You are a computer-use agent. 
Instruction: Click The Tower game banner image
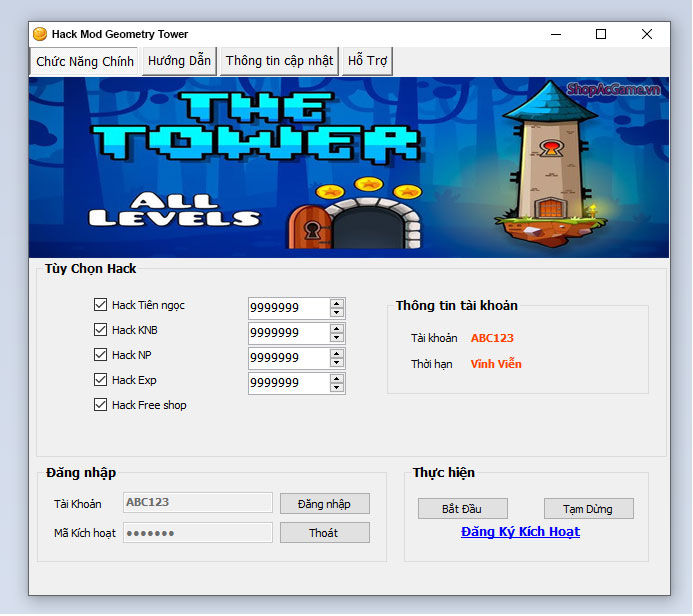pos(349,167)
